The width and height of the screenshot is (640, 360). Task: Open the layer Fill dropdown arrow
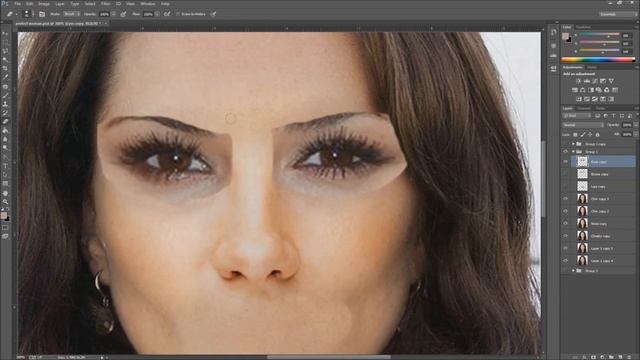636,134
